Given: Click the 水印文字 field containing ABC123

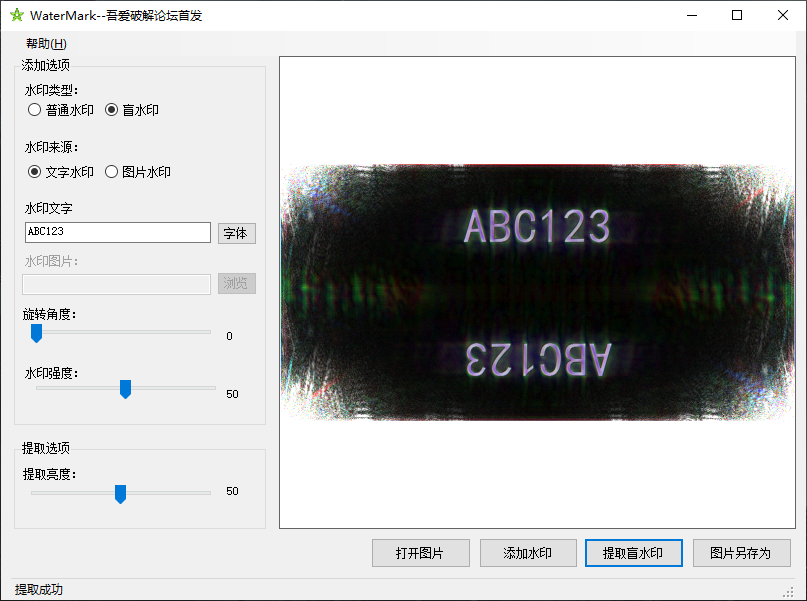Looking at the screenshot, I should pyautogui.click(x=117, y=232).
